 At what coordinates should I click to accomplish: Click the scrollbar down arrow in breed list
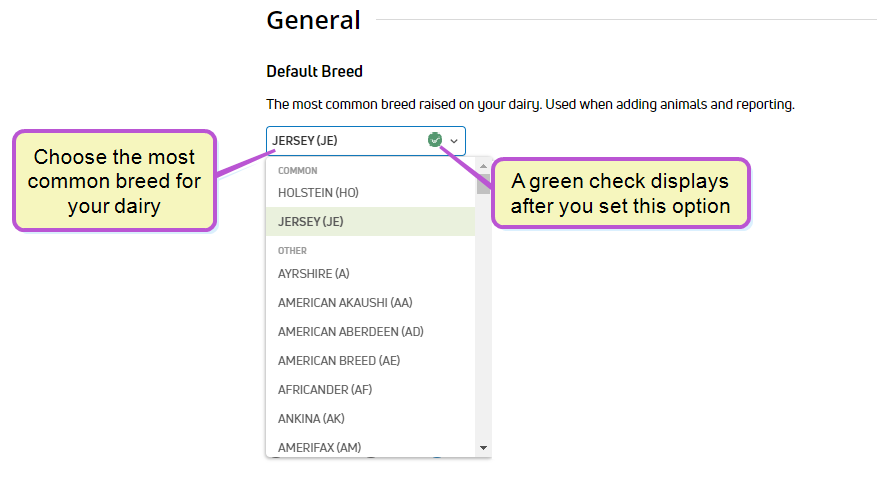(483, 448)
